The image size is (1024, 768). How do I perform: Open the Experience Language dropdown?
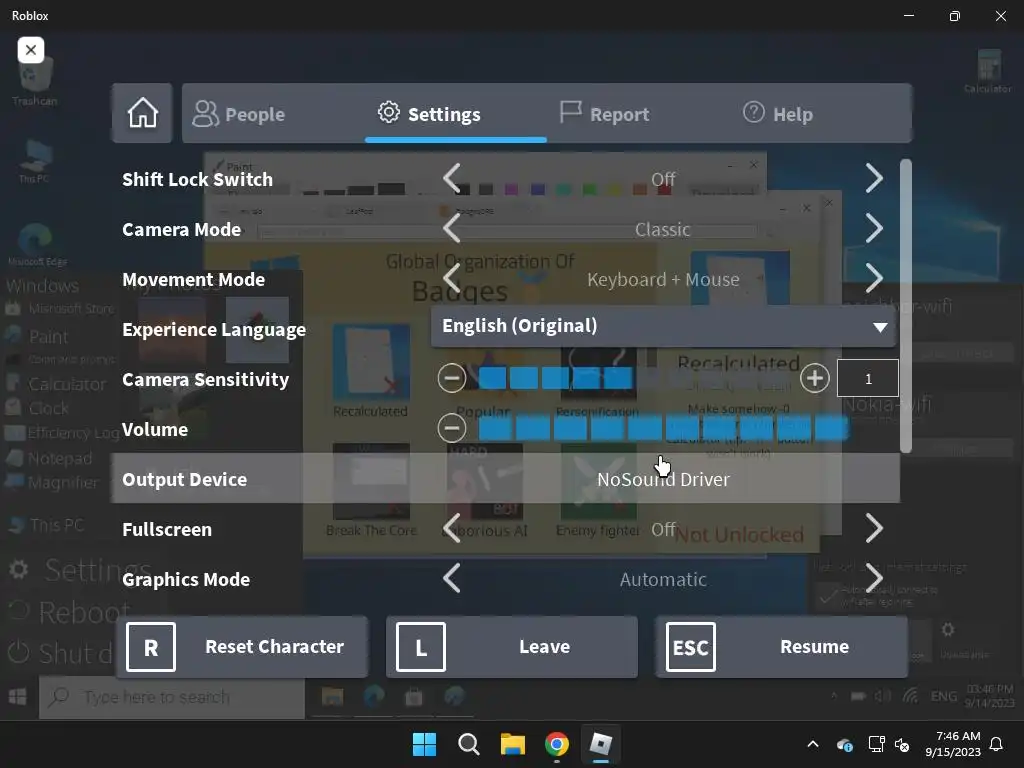[x=664, y=326]
